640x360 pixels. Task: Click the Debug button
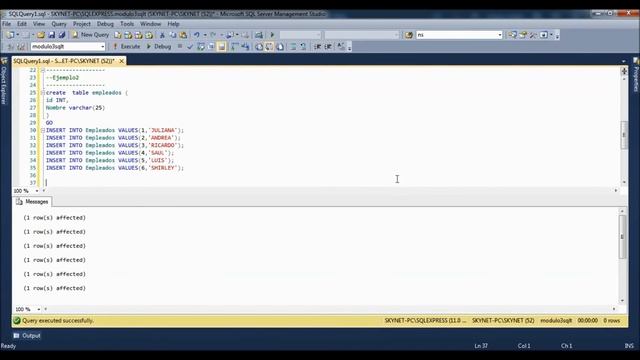tap(159, 47)
